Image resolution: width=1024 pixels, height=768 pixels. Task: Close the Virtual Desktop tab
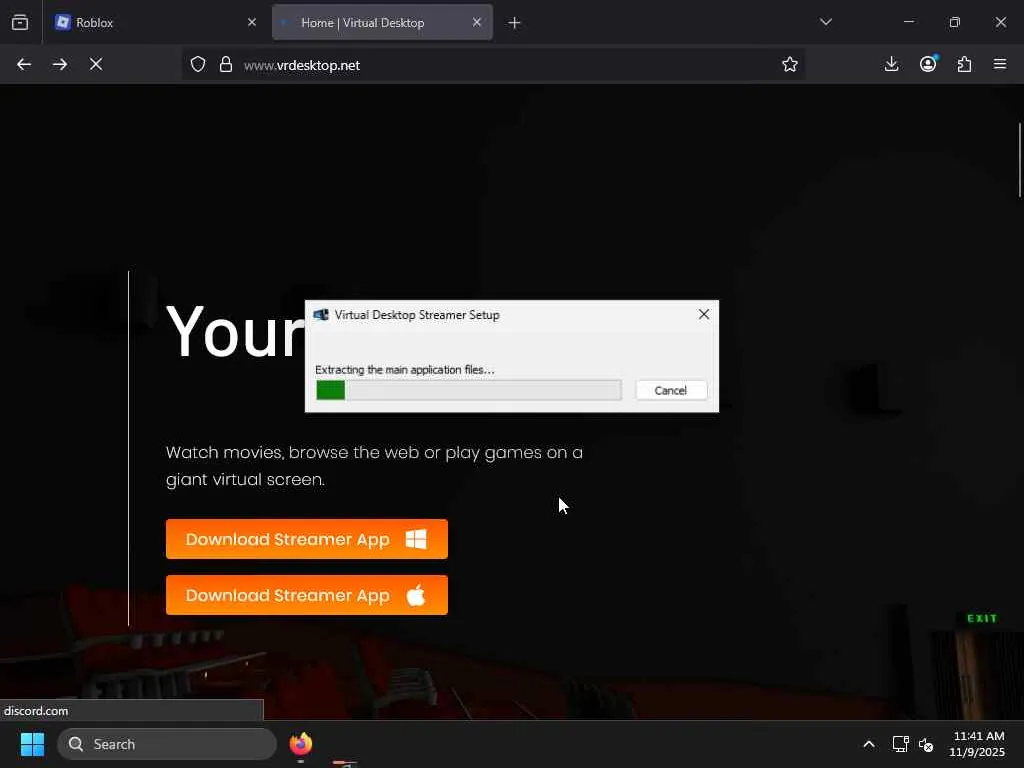point(477,22)
